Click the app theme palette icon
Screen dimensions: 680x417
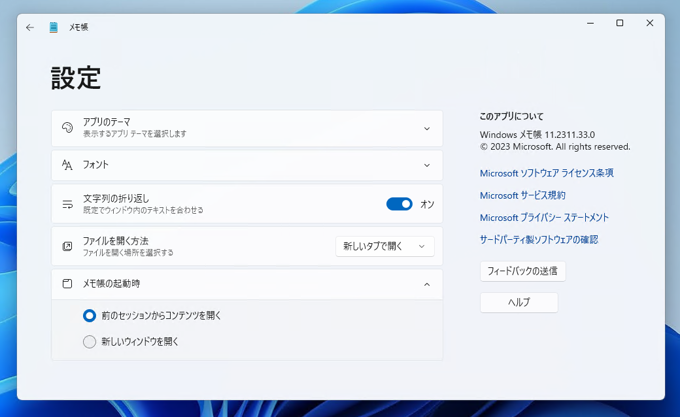point(67,127)
